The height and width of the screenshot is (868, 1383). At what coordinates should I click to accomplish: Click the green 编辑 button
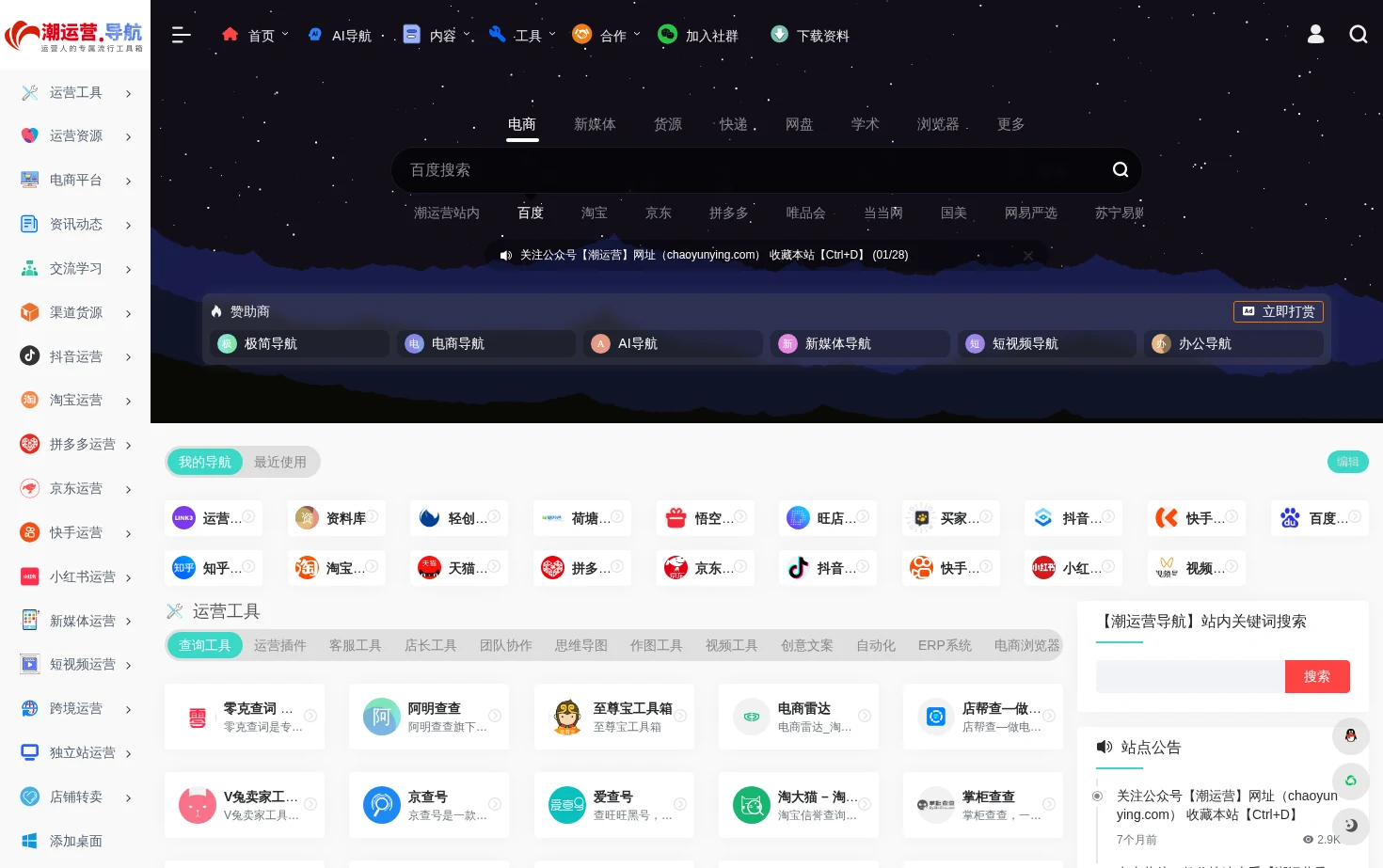[x=1347, y=462]
